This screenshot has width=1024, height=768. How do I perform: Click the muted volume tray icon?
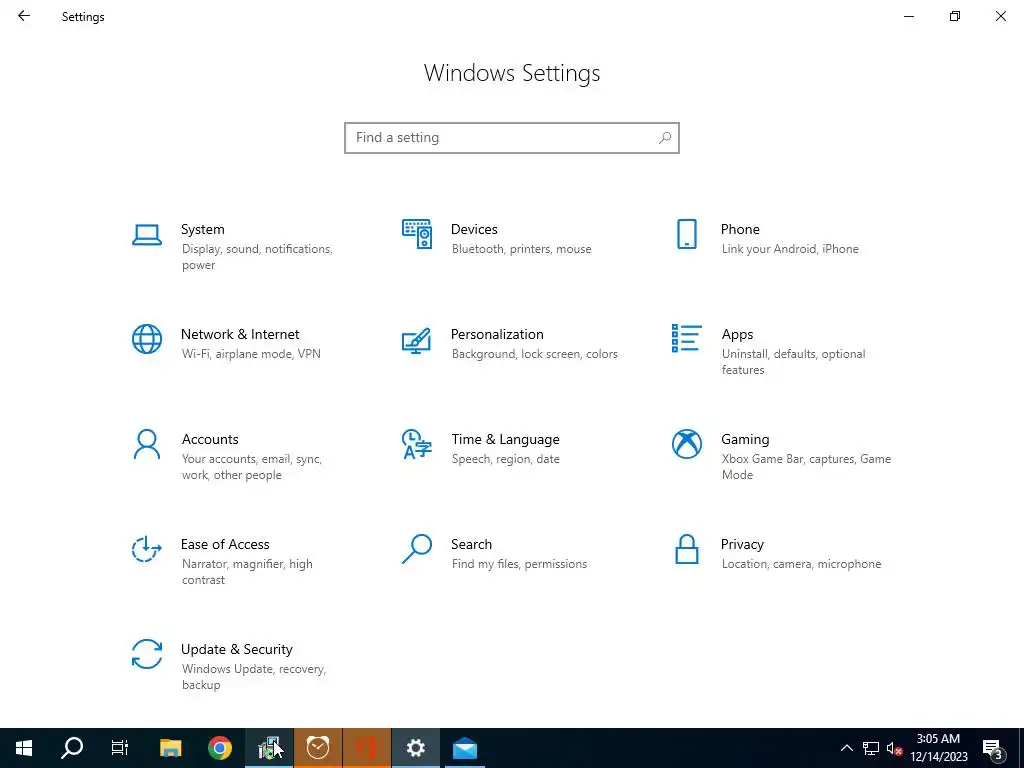tap(894, 748)
